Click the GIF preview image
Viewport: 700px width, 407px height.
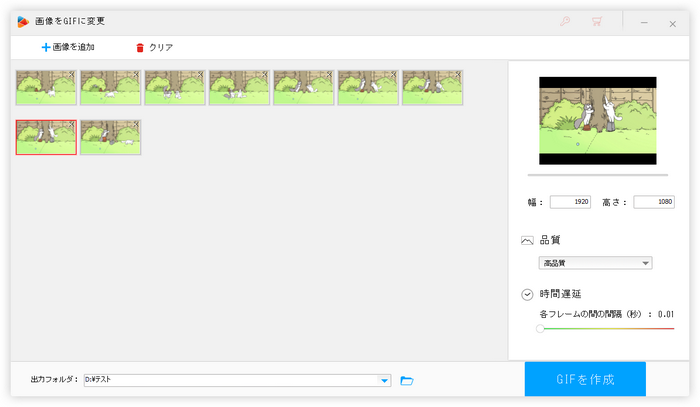point(597,120)
